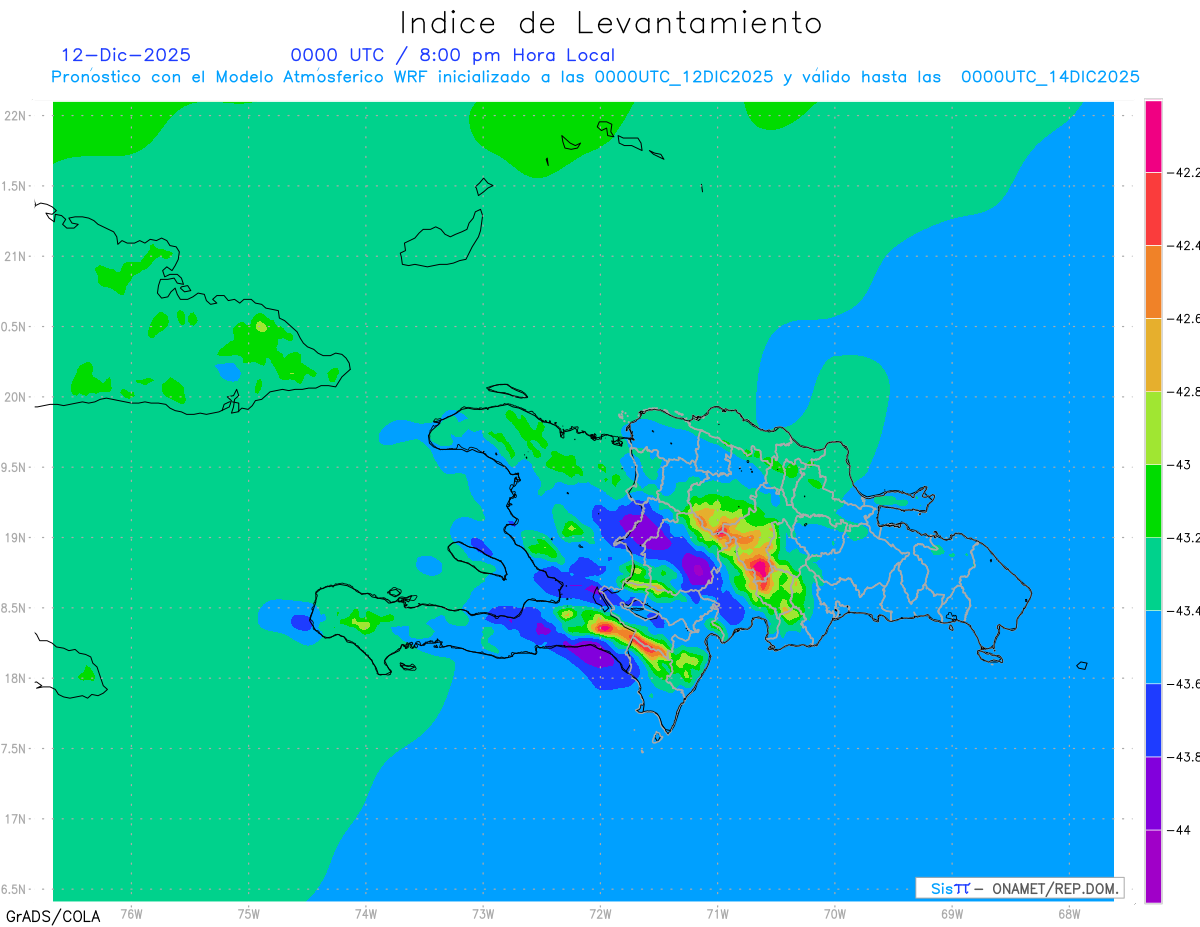Click '0000 UTC / 8:00 pm Hora Local' text

tap(452, 55)
